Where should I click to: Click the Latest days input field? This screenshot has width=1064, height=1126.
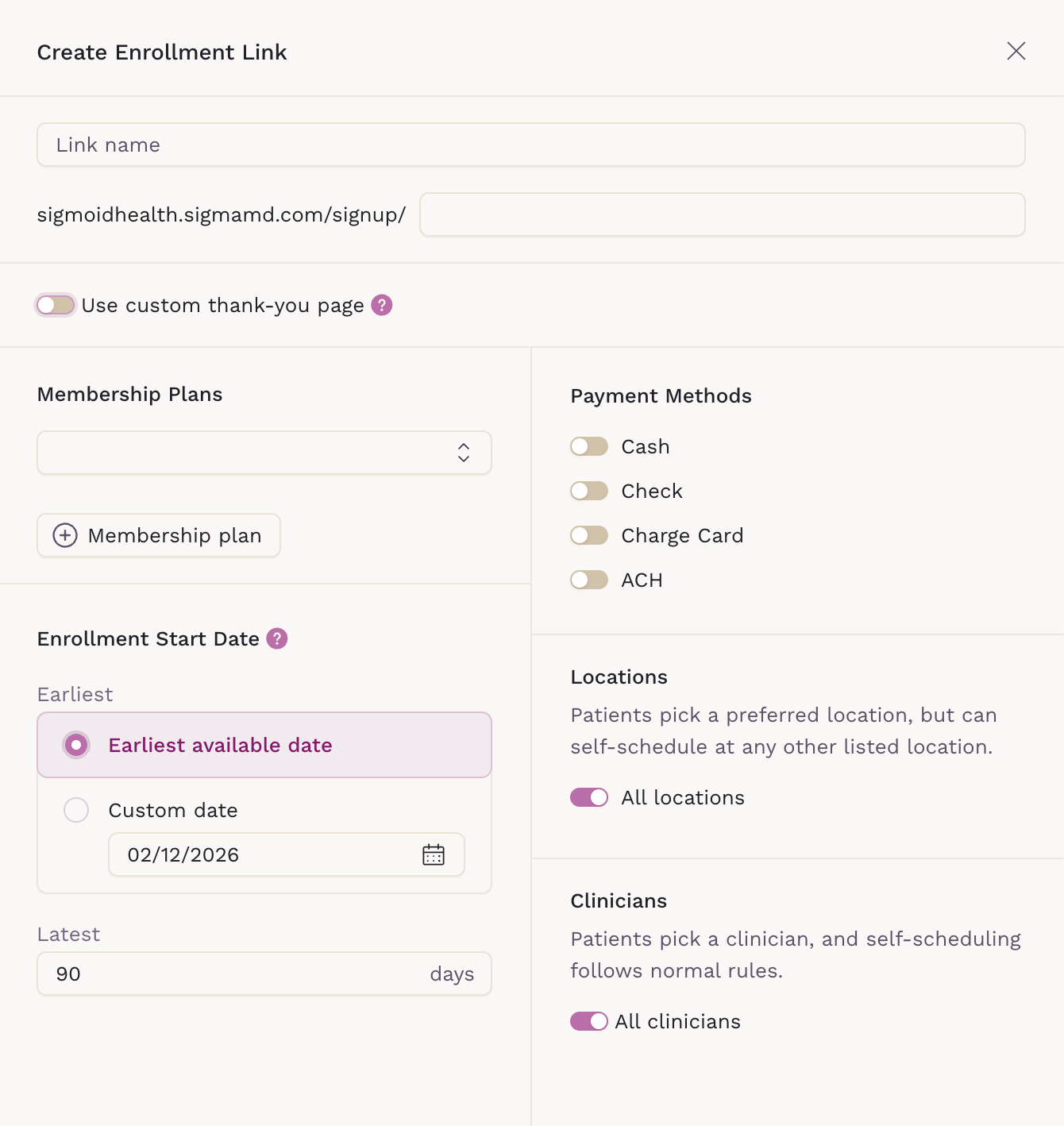pyautogui.click(x=238, y=974)
